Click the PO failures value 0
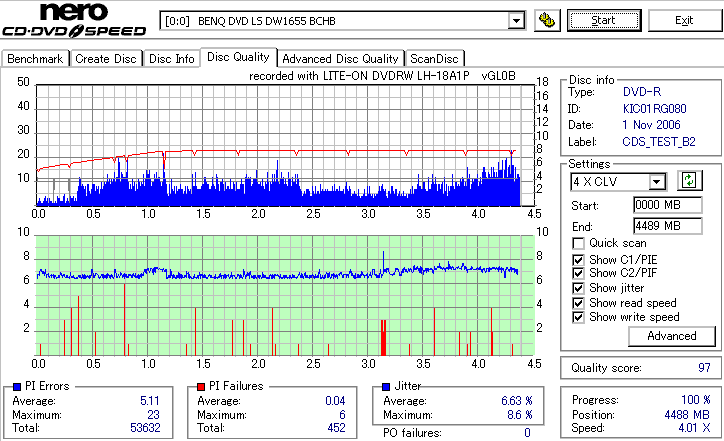 [527, 433]
